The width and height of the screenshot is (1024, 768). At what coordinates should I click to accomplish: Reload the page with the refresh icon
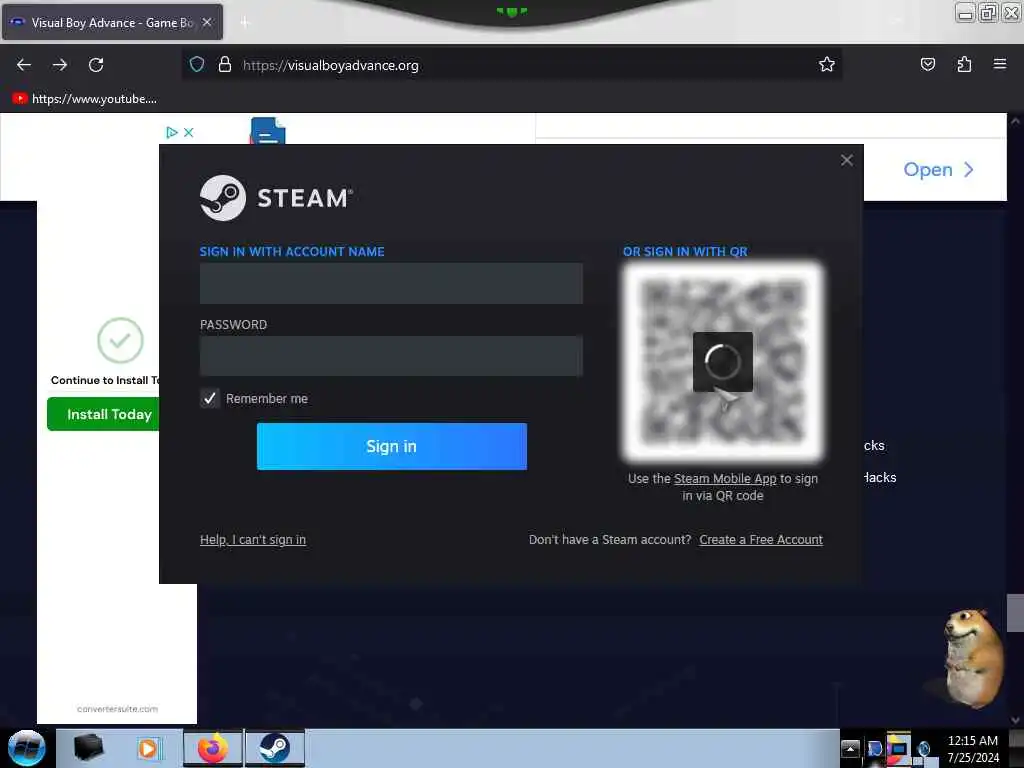click(96, 65)
